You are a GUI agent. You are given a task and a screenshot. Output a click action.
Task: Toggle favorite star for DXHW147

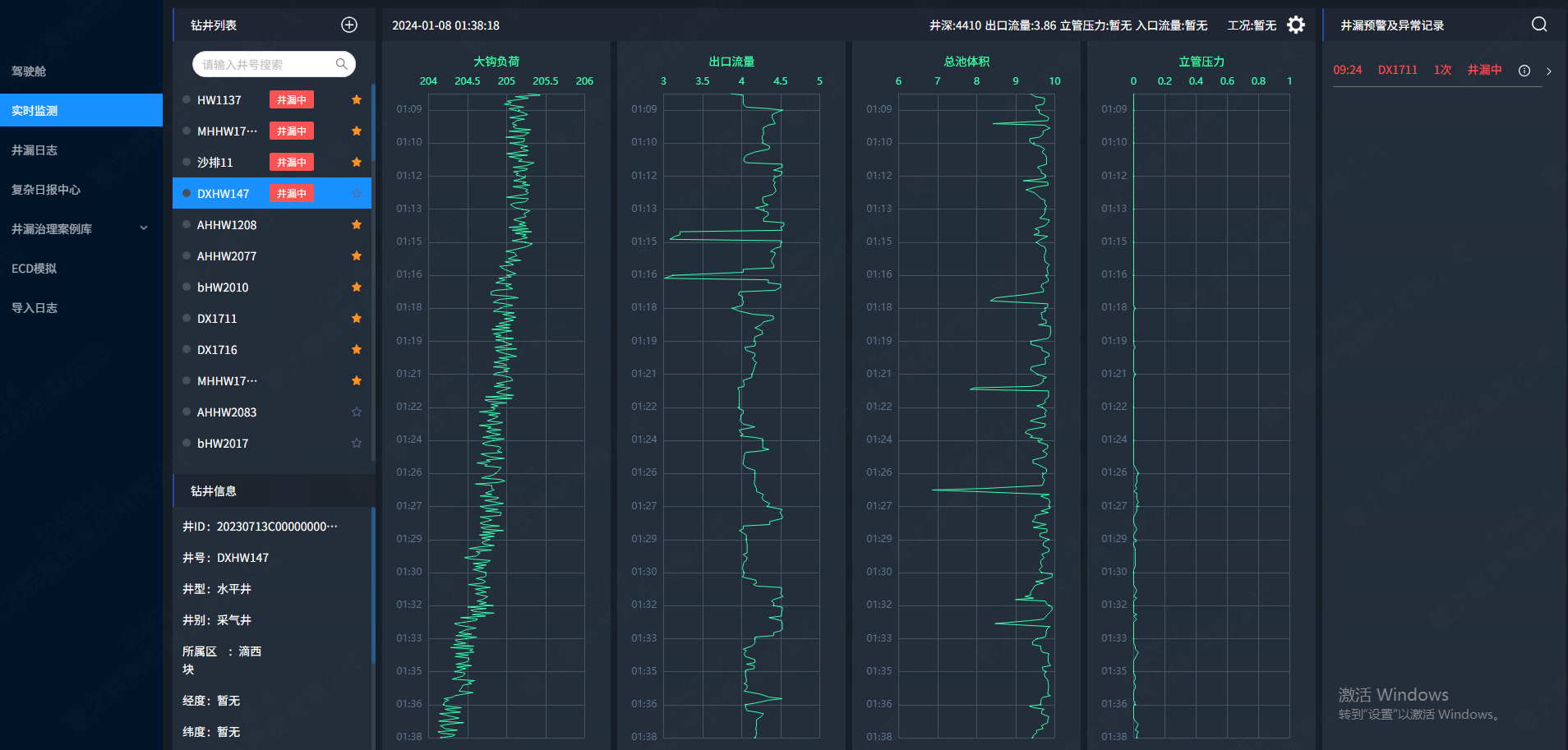click(x=357, y=194)
